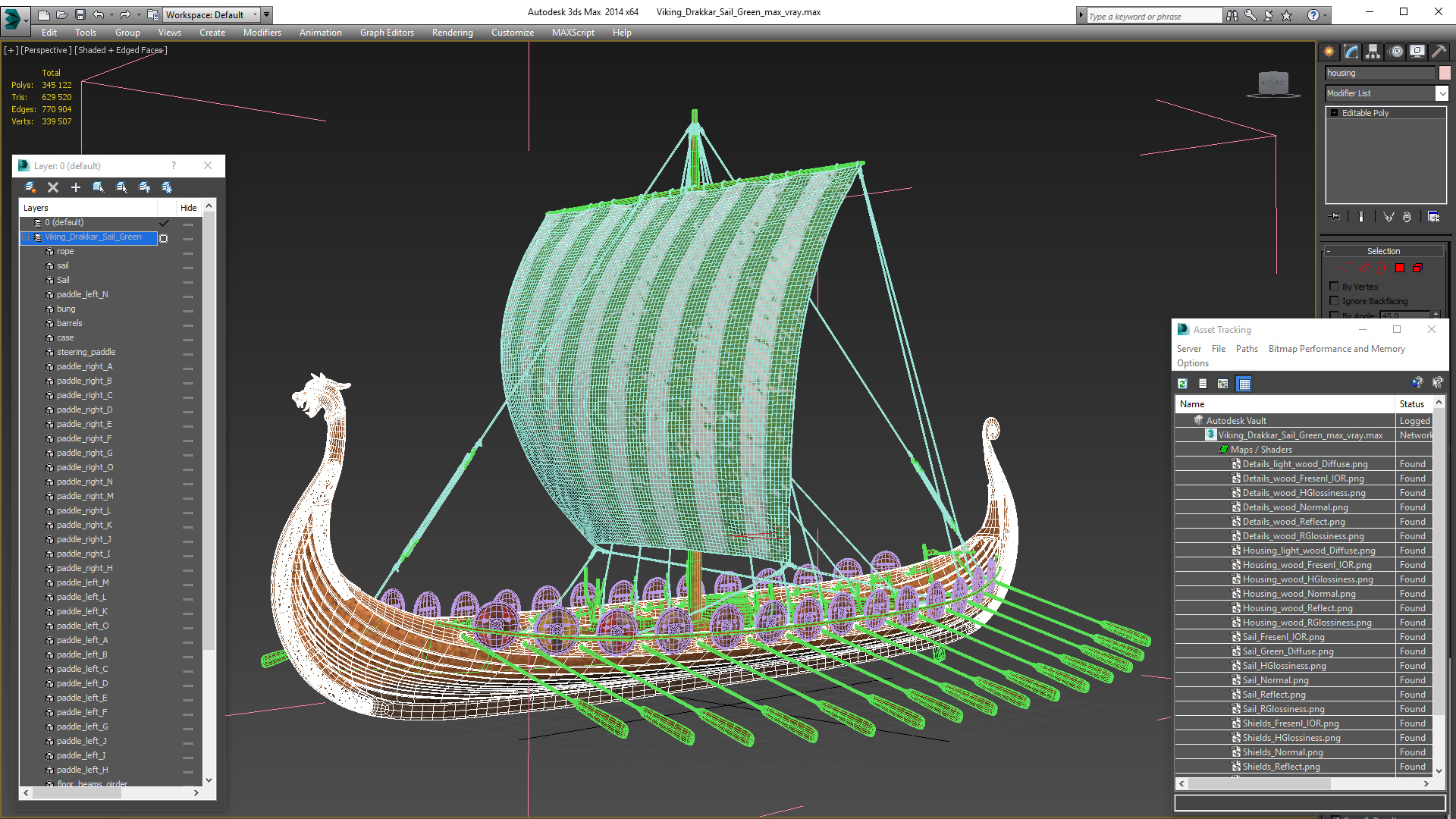The width and height of the screenshot is (1456, 819).
Task: Click the pink object color swatch
Action: [1445, 73]
